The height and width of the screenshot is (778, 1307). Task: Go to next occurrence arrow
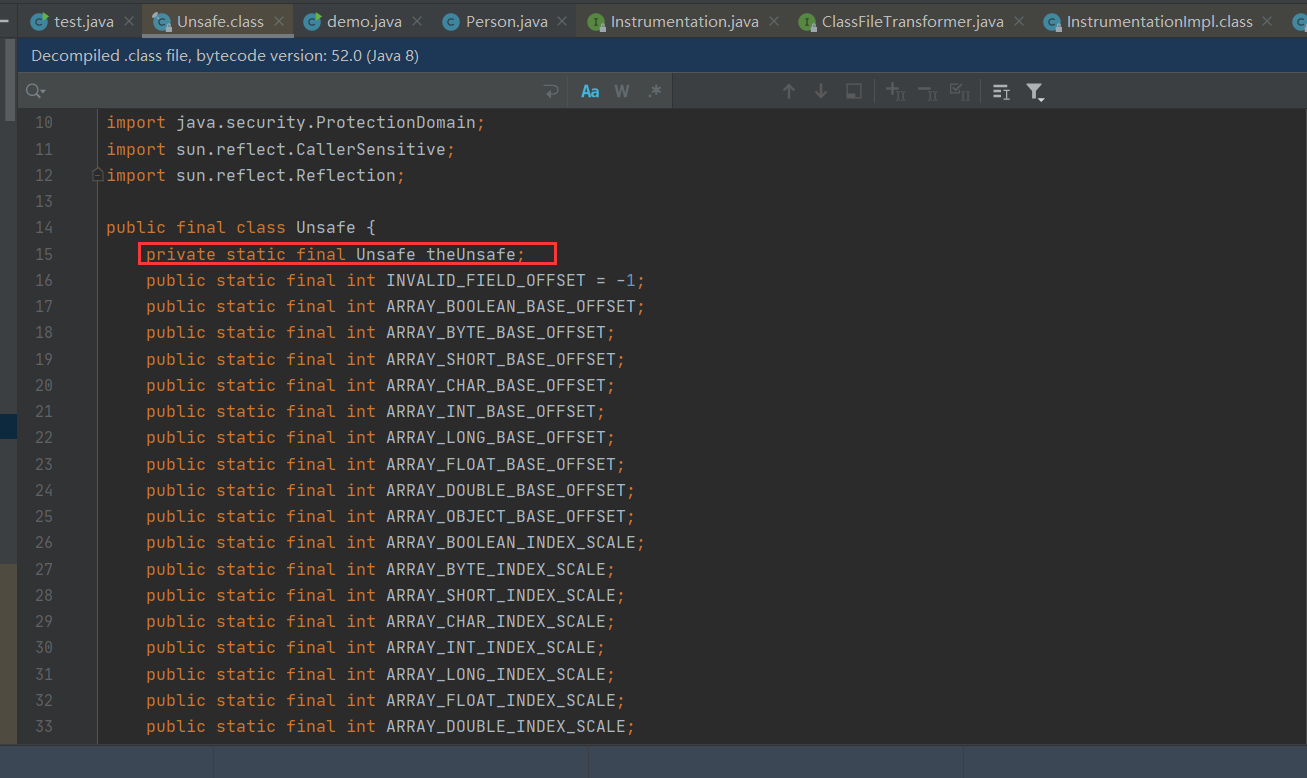coord(821,91)
